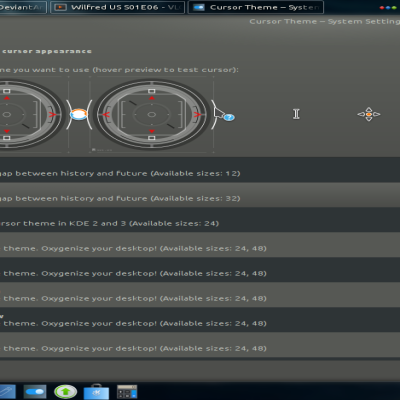The height and width of the screenshot is (400, 400).
Task: Select the topmost Oxygenize your desktop theme row
Action: click(x=200, y=245)
